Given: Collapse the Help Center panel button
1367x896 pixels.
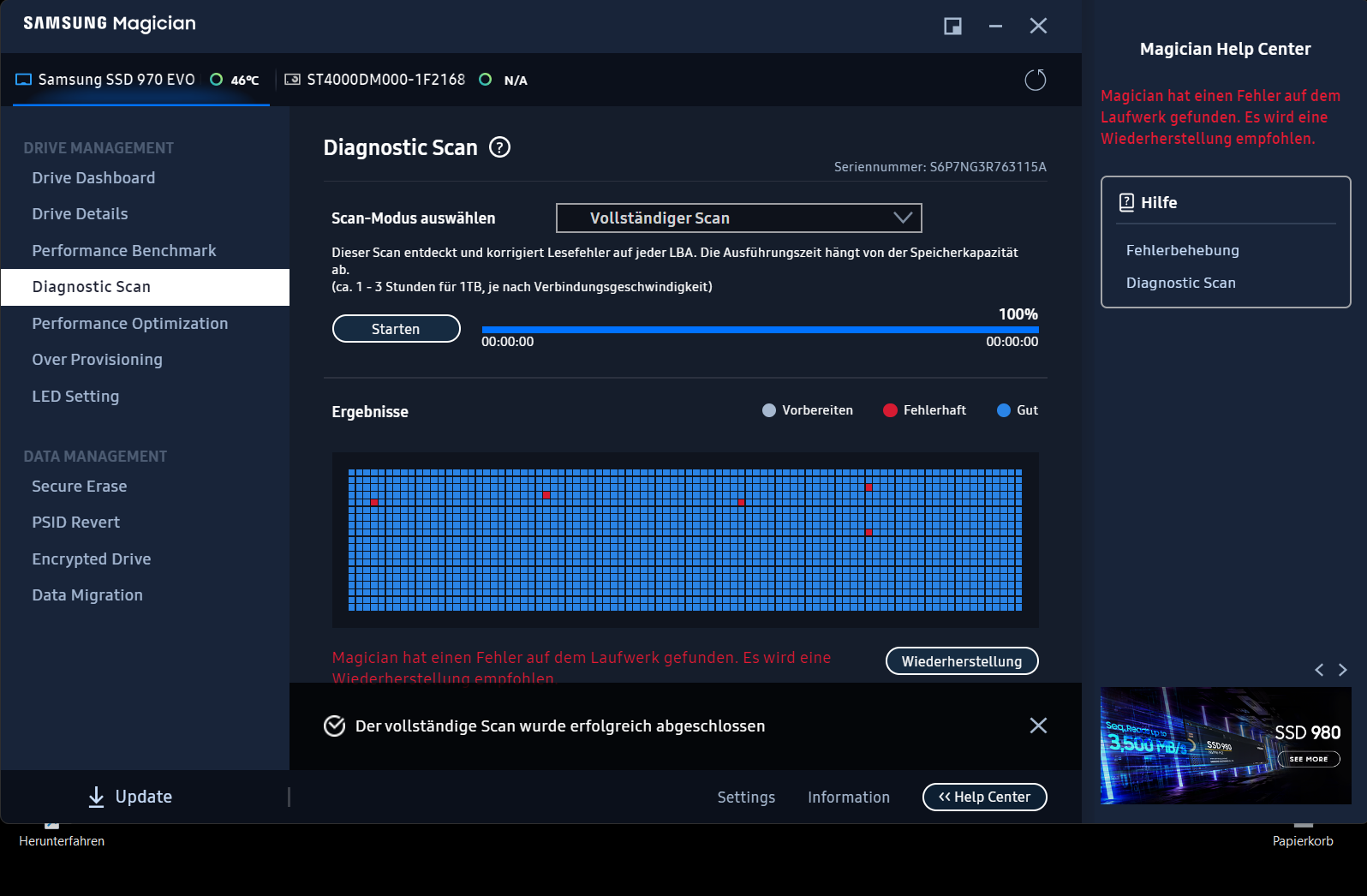Looking at the screenshot, I should (985, 797).
